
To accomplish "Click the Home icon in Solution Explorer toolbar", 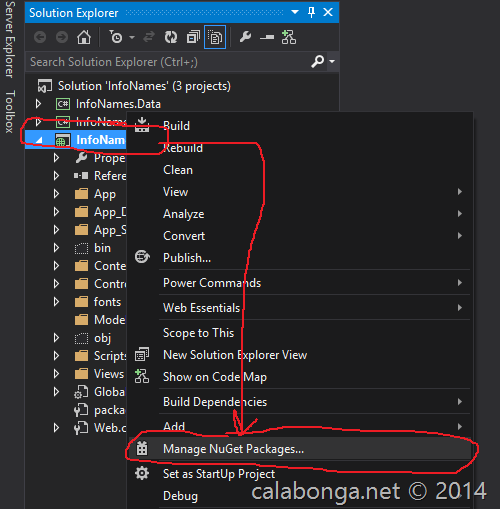I will click(84, 37).
